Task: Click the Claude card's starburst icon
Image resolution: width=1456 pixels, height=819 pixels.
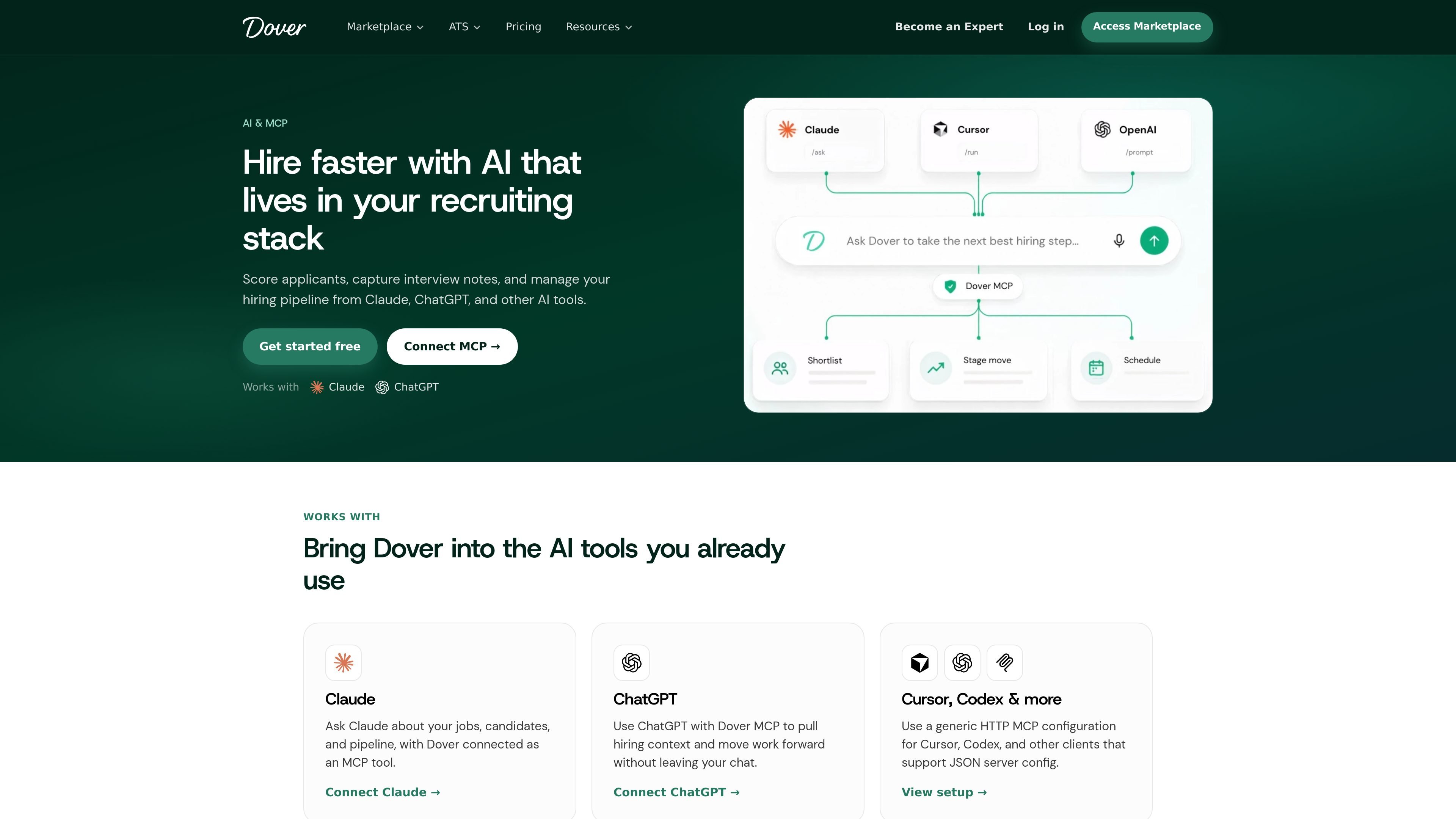Action: click(x=344, y=662)
